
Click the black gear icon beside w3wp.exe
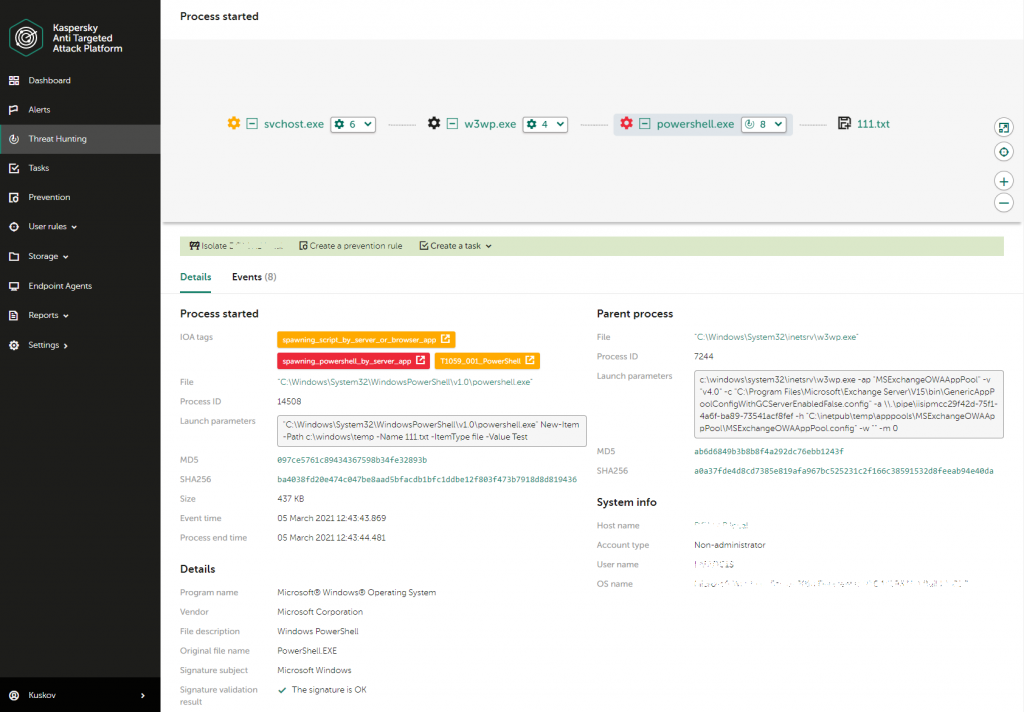pos(434,123)
